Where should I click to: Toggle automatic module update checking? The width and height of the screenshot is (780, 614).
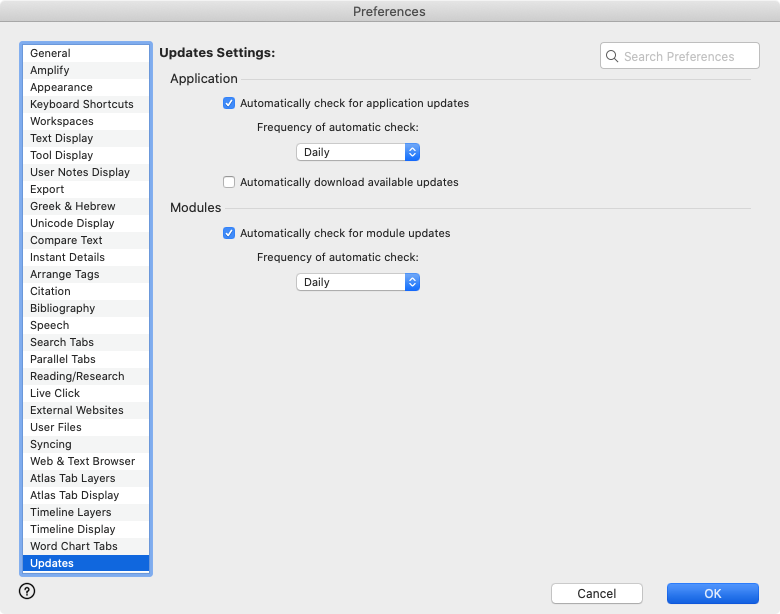(x=229, y=233)
